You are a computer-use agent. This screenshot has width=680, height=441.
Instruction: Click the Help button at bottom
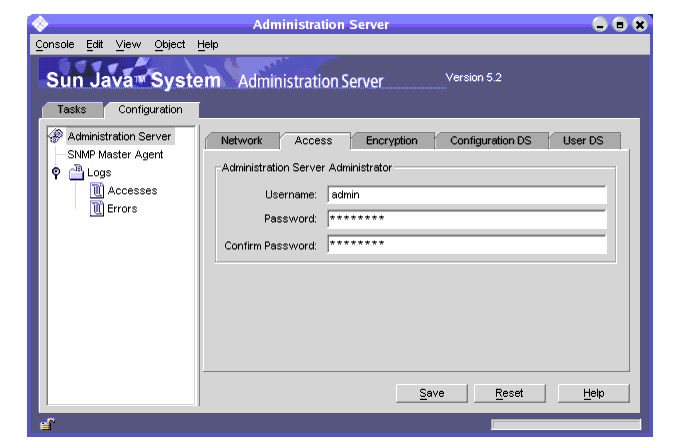click(594, 393)
